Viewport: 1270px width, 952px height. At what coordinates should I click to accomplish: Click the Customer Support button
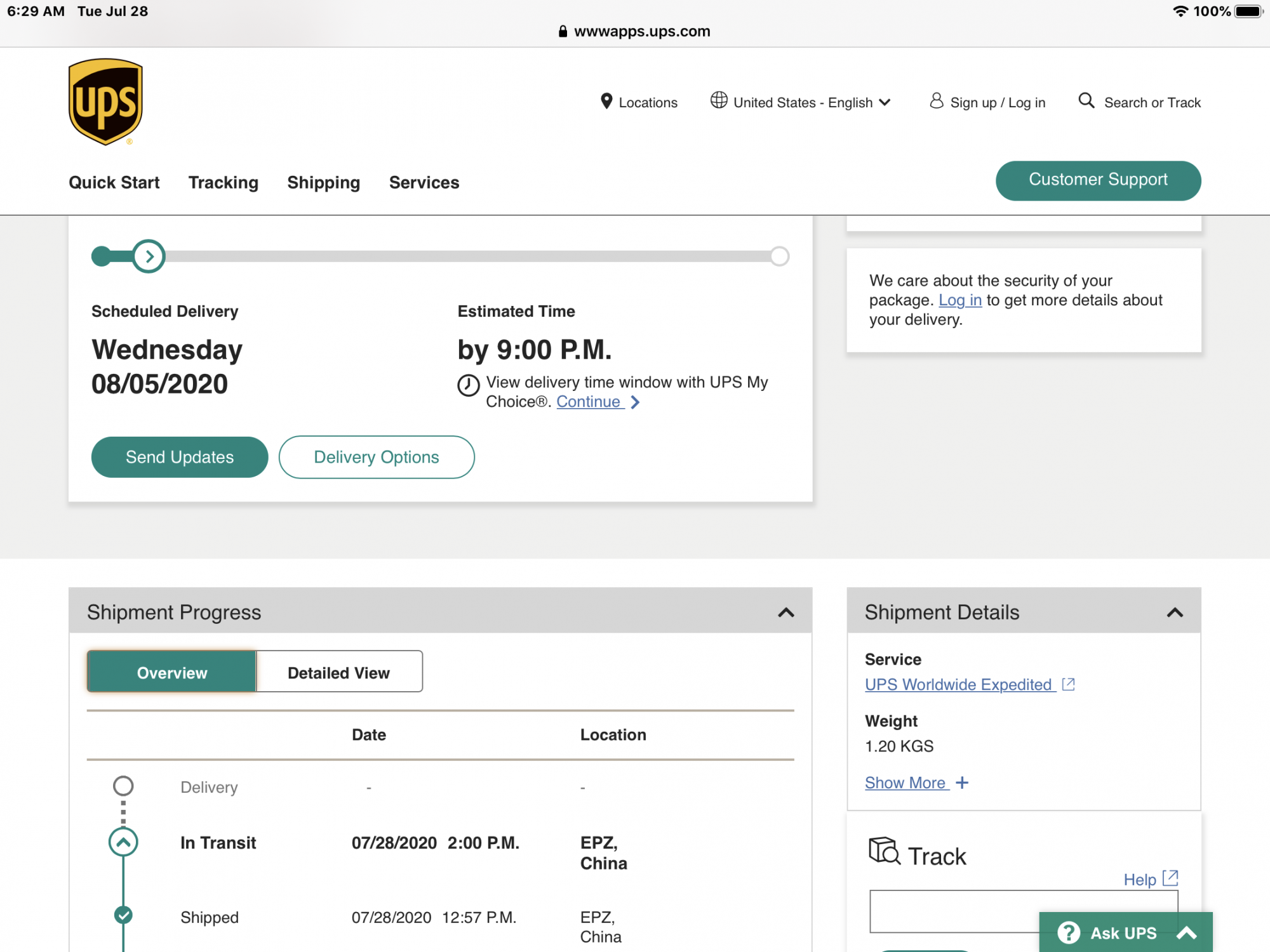point(1099,180)
